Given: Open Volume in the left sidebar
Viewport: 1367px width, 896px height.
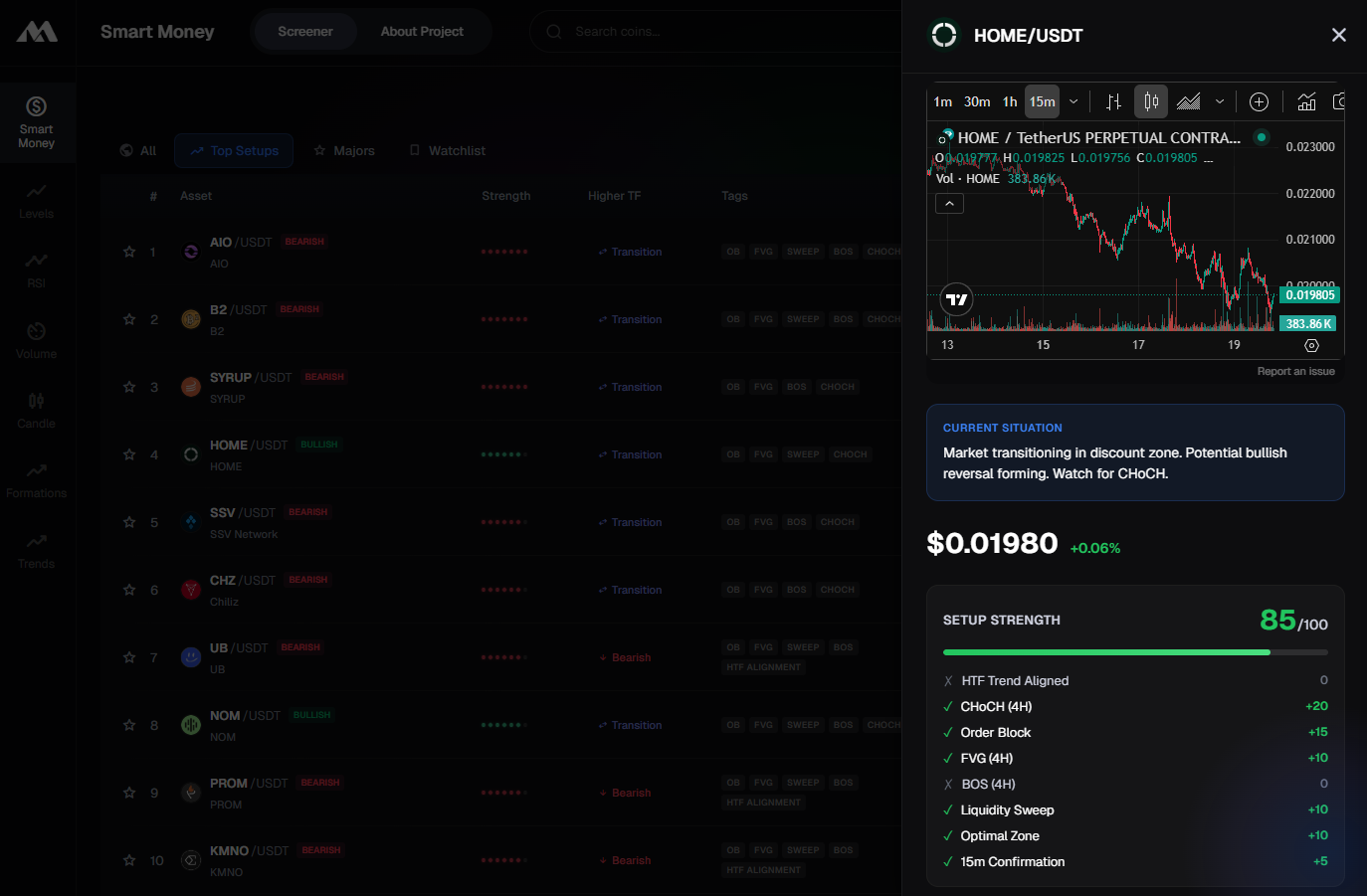Looking at the screenshot, I should (36, 340).
